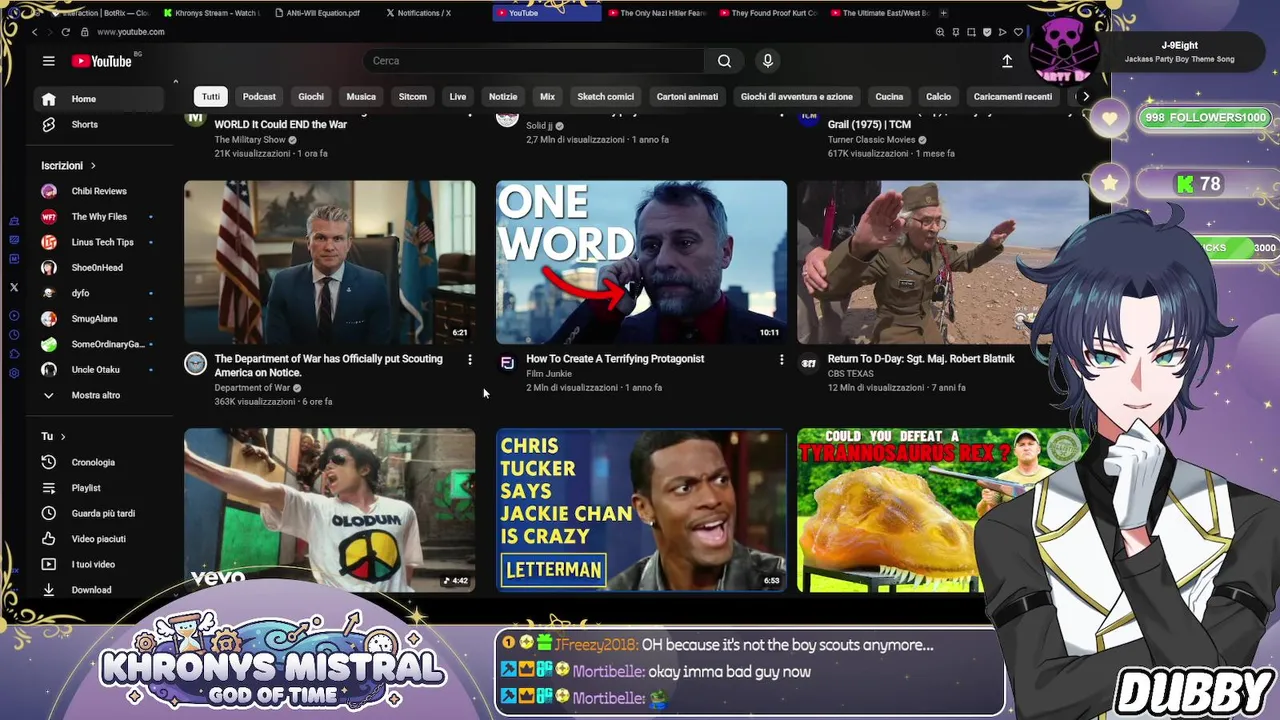Open Film Junkie channel avatar
Image resolution: width=1280 pixels, height=720 pixels.
(x=507, y=363)
